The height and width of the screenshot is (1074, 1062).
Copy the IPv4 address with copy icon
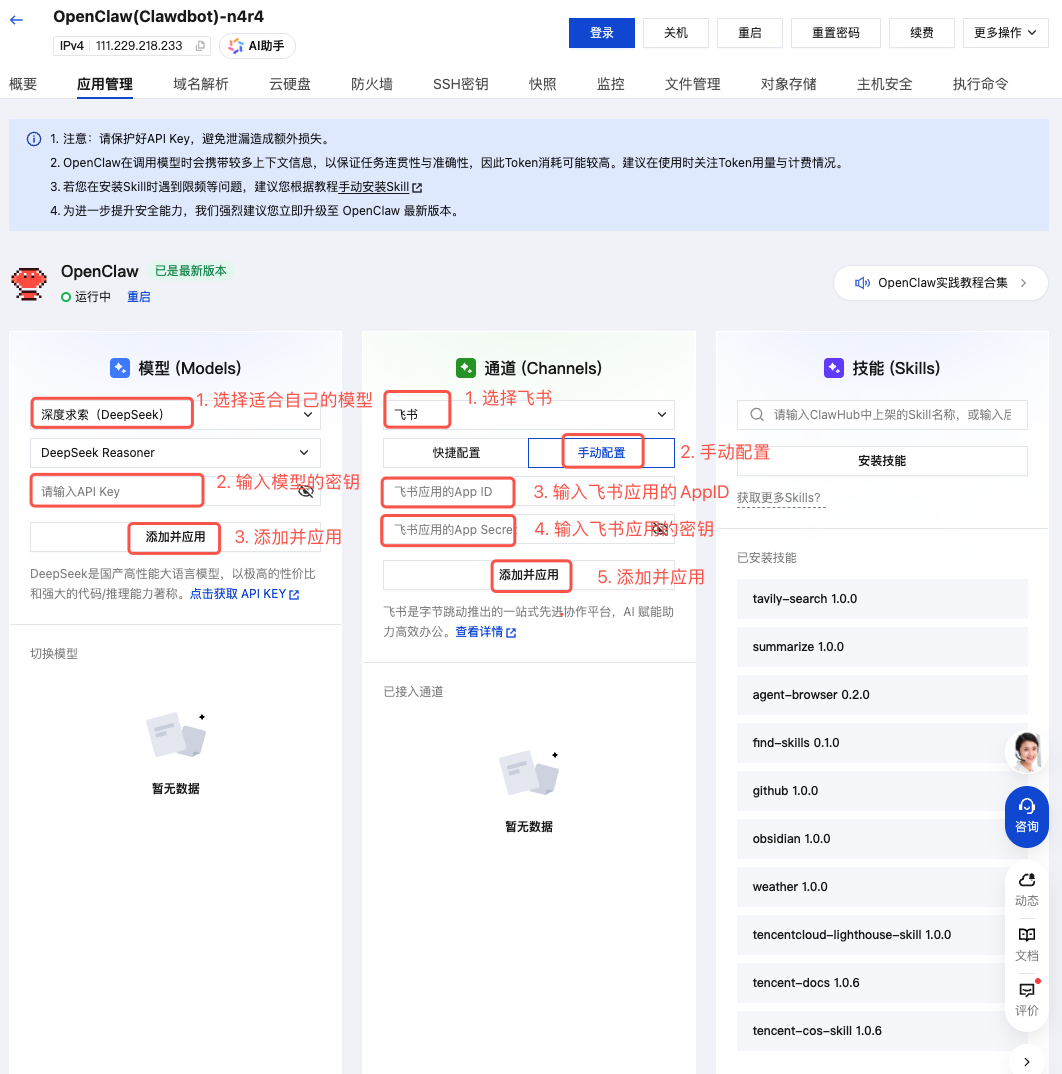coord(200,46)
